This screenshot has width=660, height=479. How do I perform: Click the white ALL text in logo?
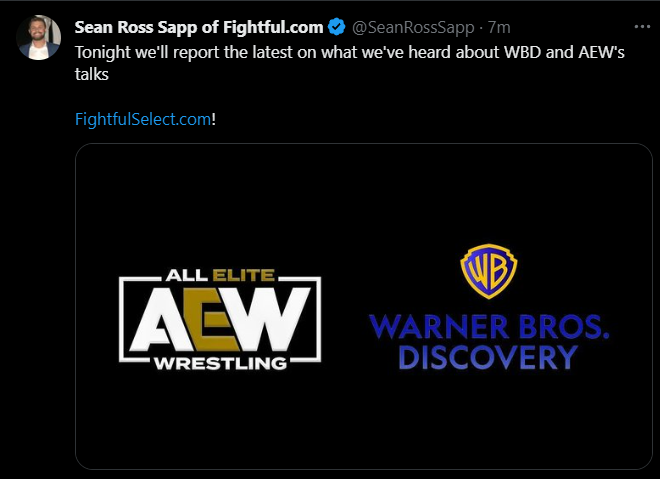[187, 276]
